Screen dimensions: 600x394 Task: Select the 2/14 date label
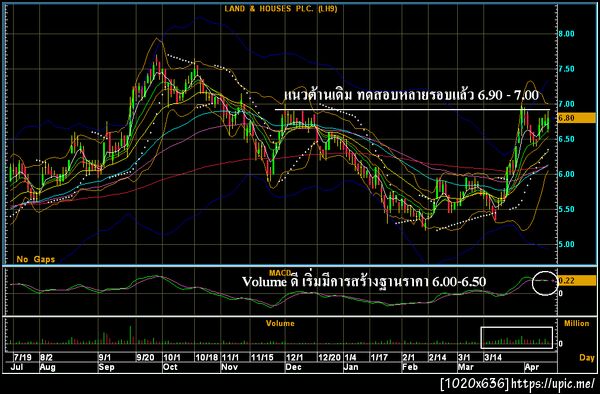click(x=437, y=358)
